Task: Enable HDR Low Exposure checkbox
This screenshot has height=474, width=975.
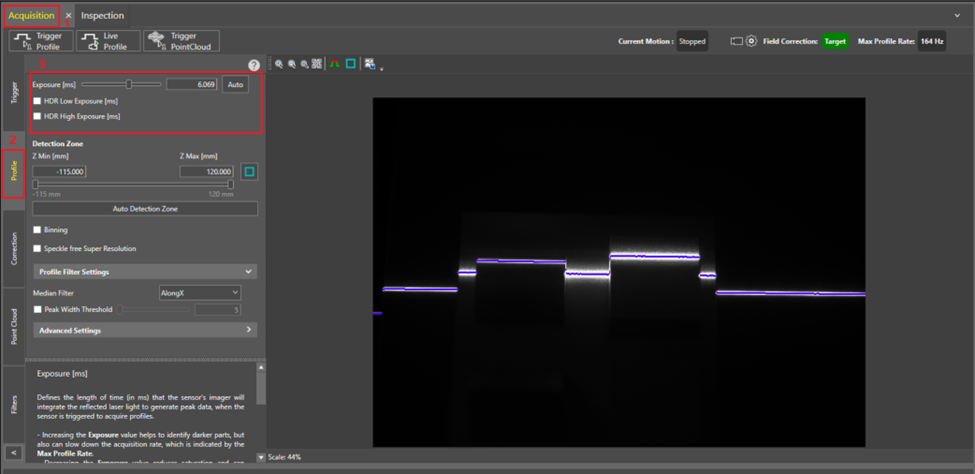Action: pyautogui.click(x=37, y=101)
